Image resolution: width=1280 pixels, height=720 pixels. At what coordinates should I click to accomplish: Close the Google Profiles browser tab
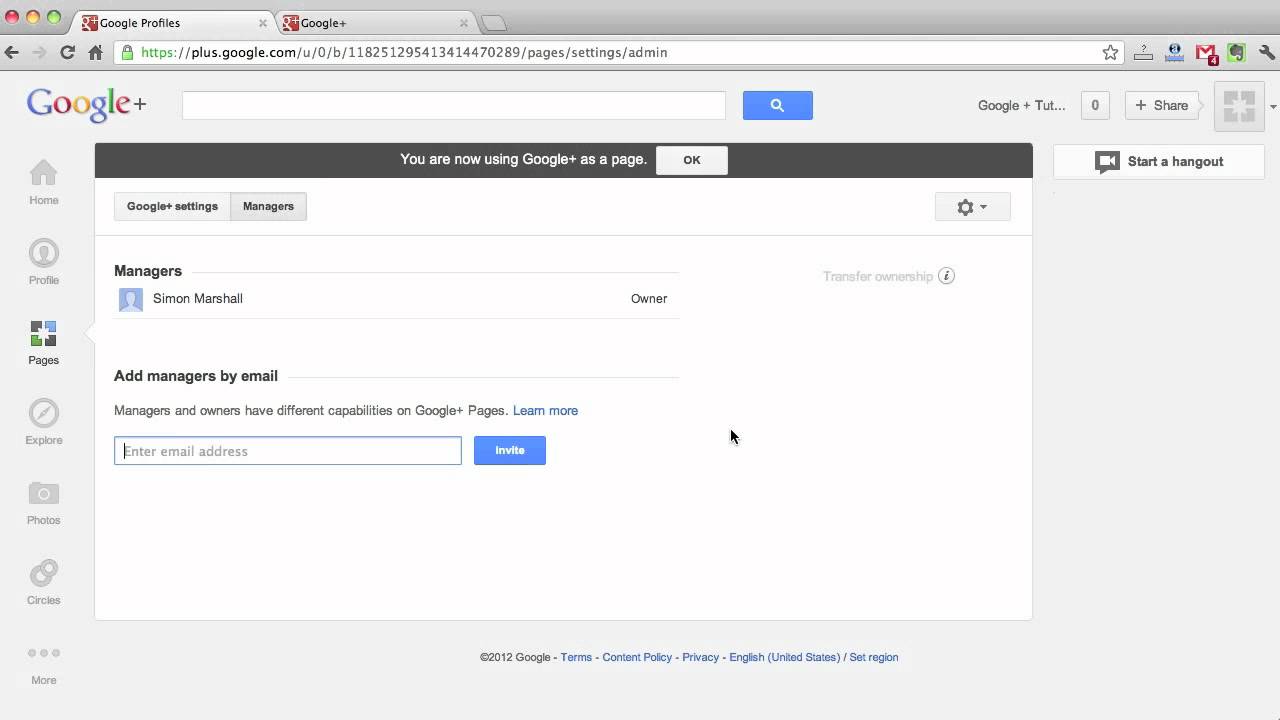tap(263, 23)
